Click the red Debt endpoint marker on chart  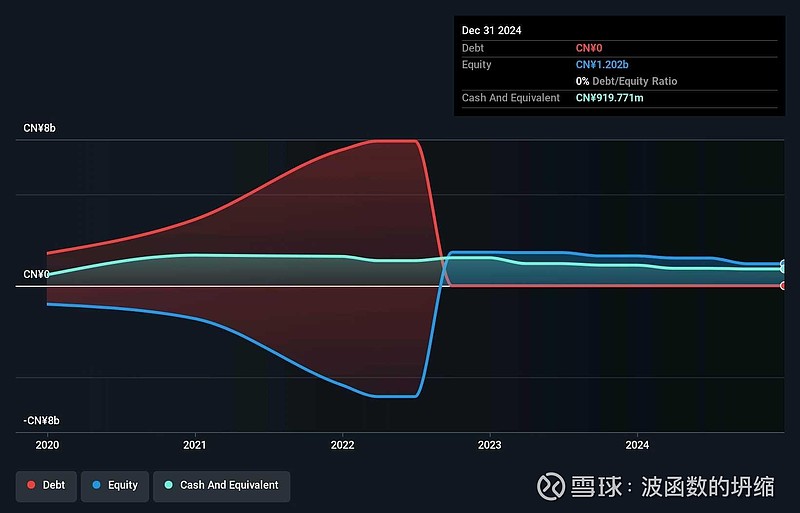[x=783, y=286]
